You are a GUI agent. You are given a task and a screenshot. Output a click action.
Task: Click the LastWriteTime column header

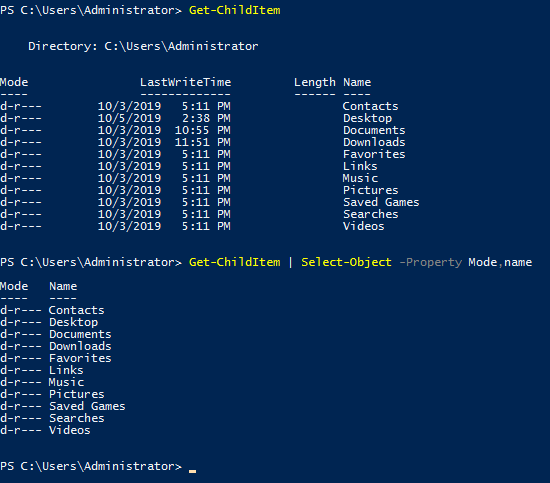(x=185, y=82)
